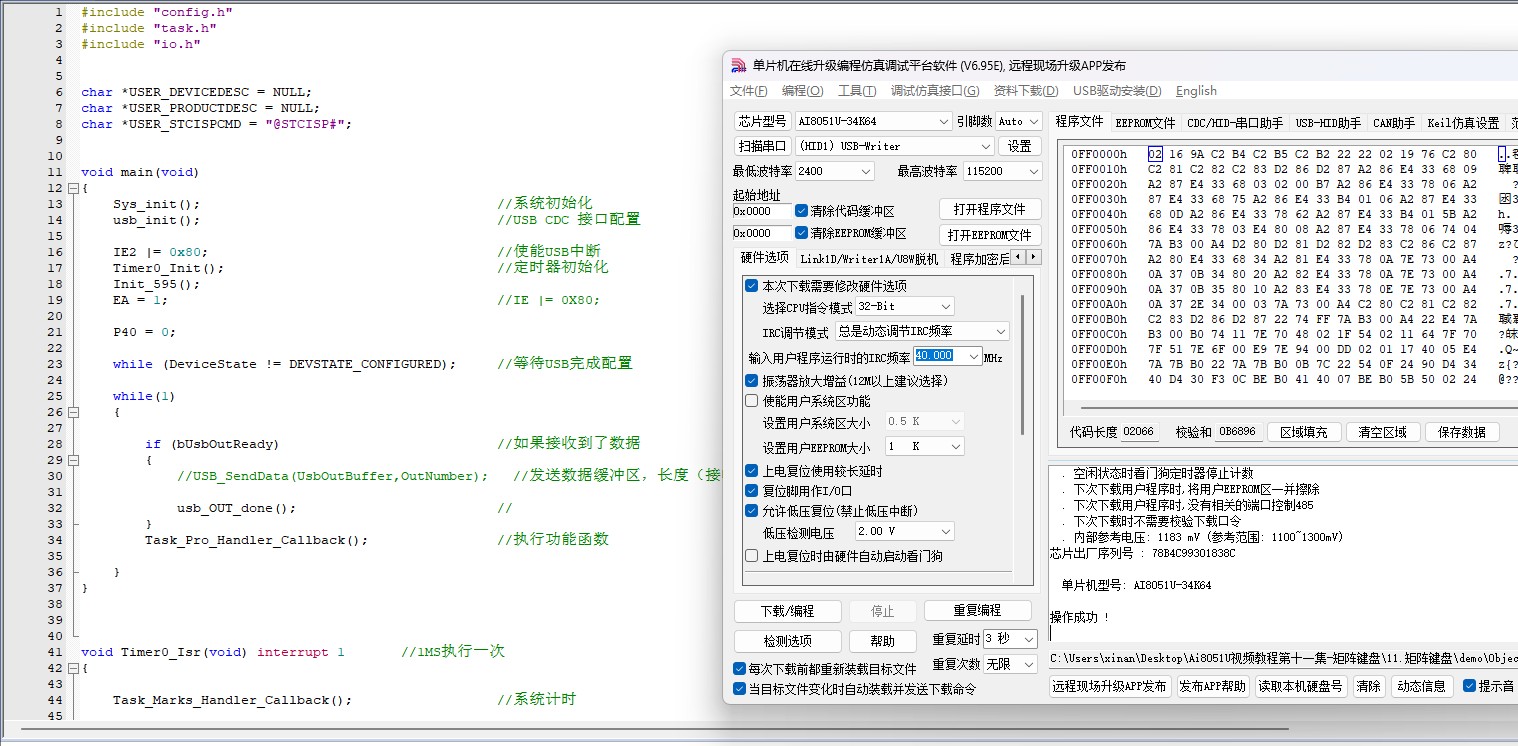Open the 资料下载(D) menu

click(x=1026, y=91)
